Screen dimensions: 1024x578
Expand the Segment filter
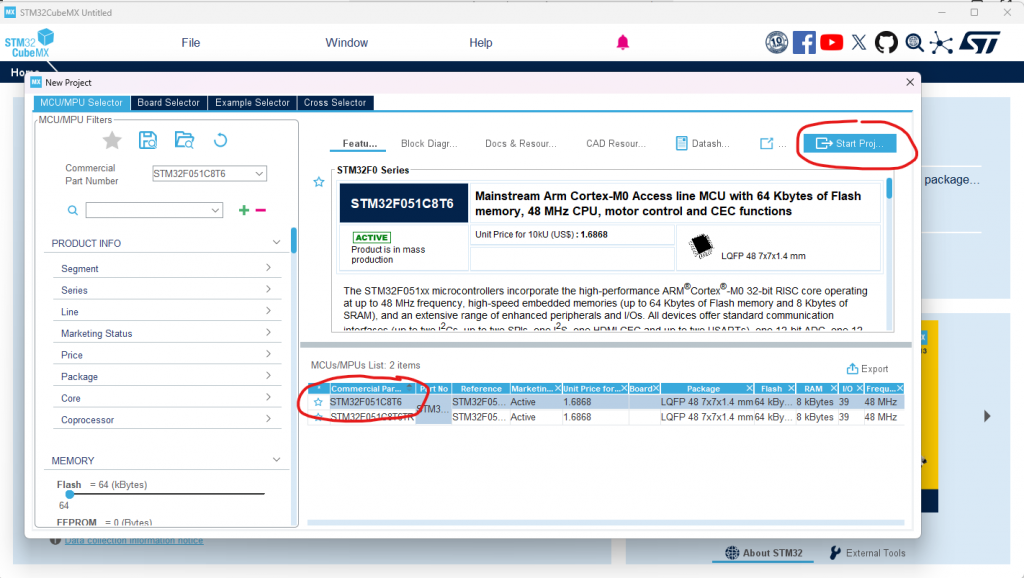coord(166,268)
